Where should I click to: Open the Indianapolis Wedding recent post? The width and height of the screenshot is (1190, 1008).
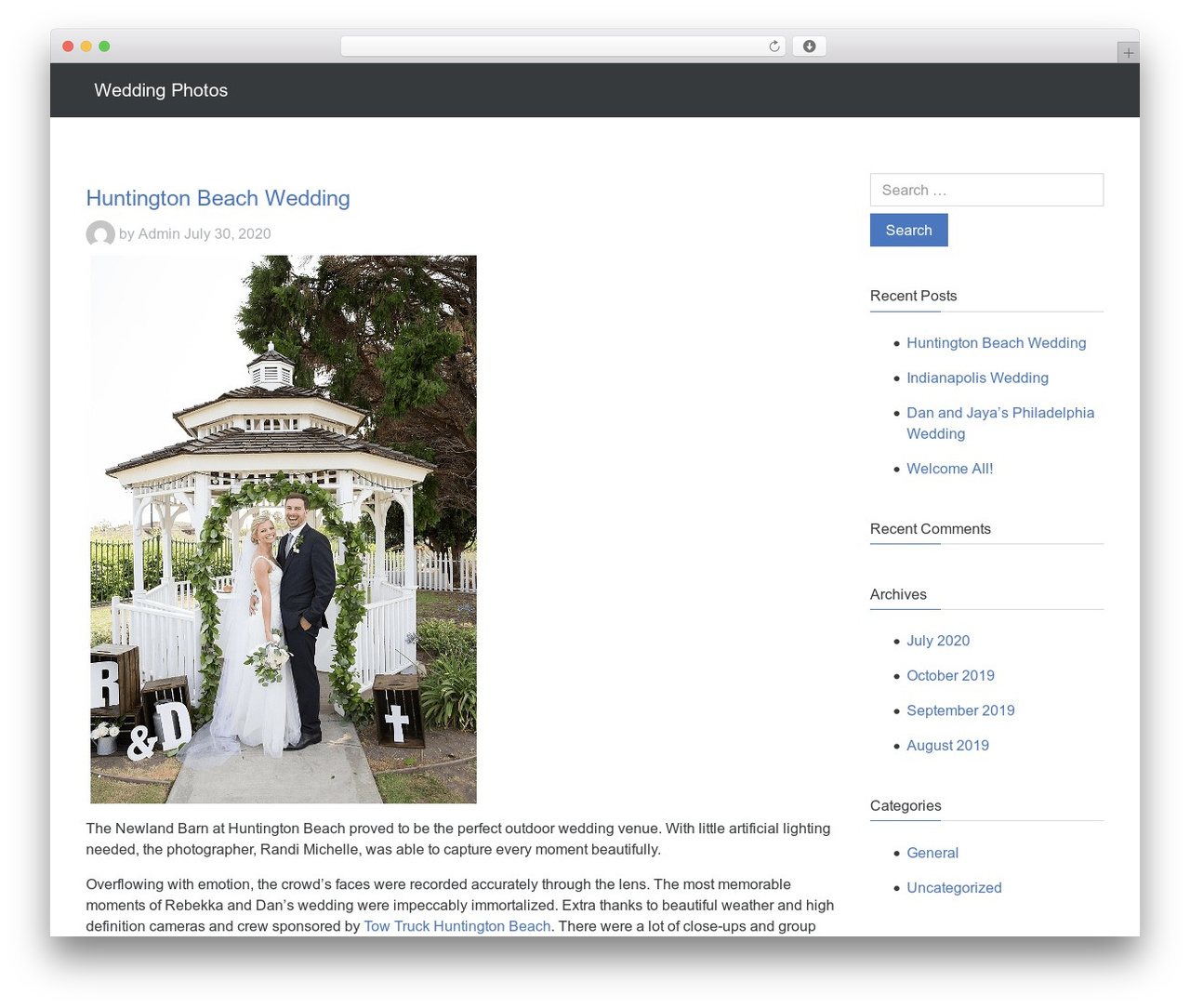click(x=977, y=378)
